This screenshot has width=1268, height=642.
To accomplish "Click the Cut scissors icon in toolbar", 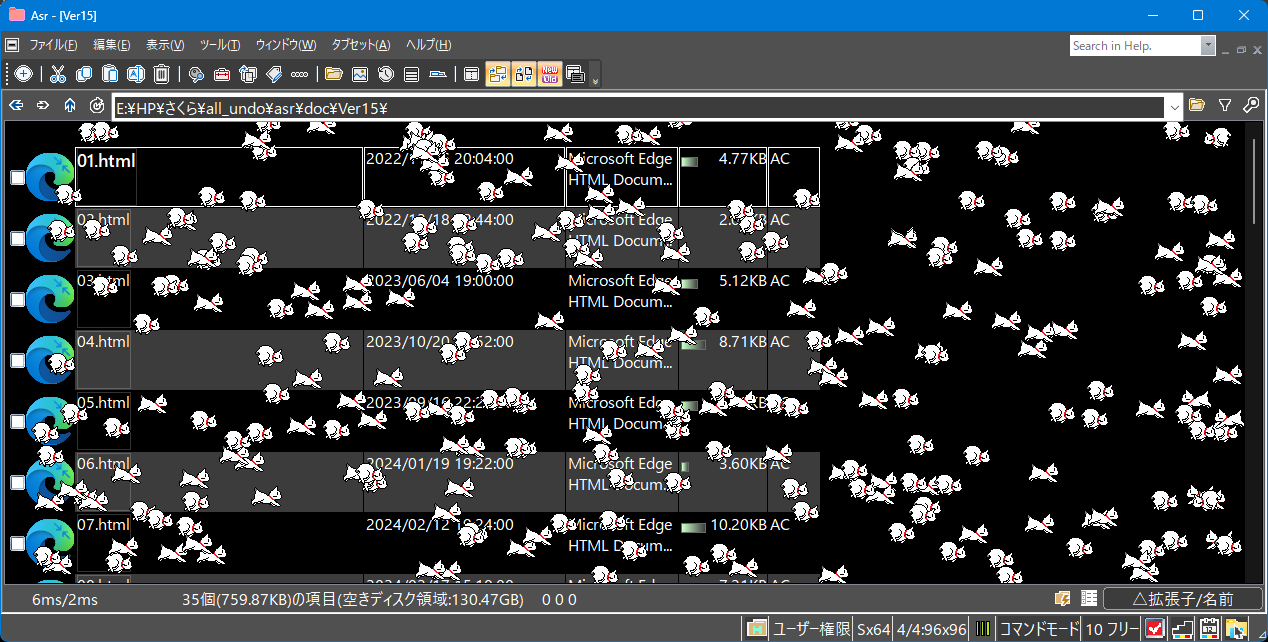I will pyautogui.click(x=58, y=74).
